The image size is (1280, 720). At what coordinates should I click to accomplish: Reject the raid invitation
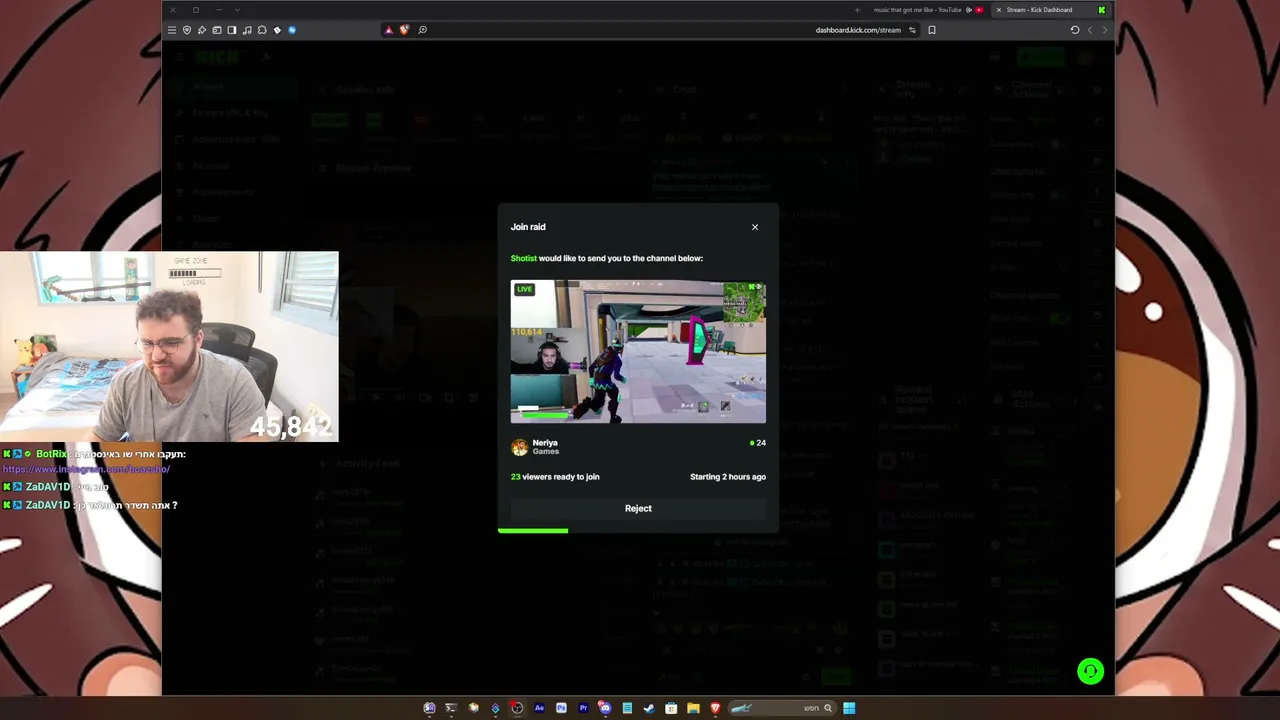(x=638, y=508)
